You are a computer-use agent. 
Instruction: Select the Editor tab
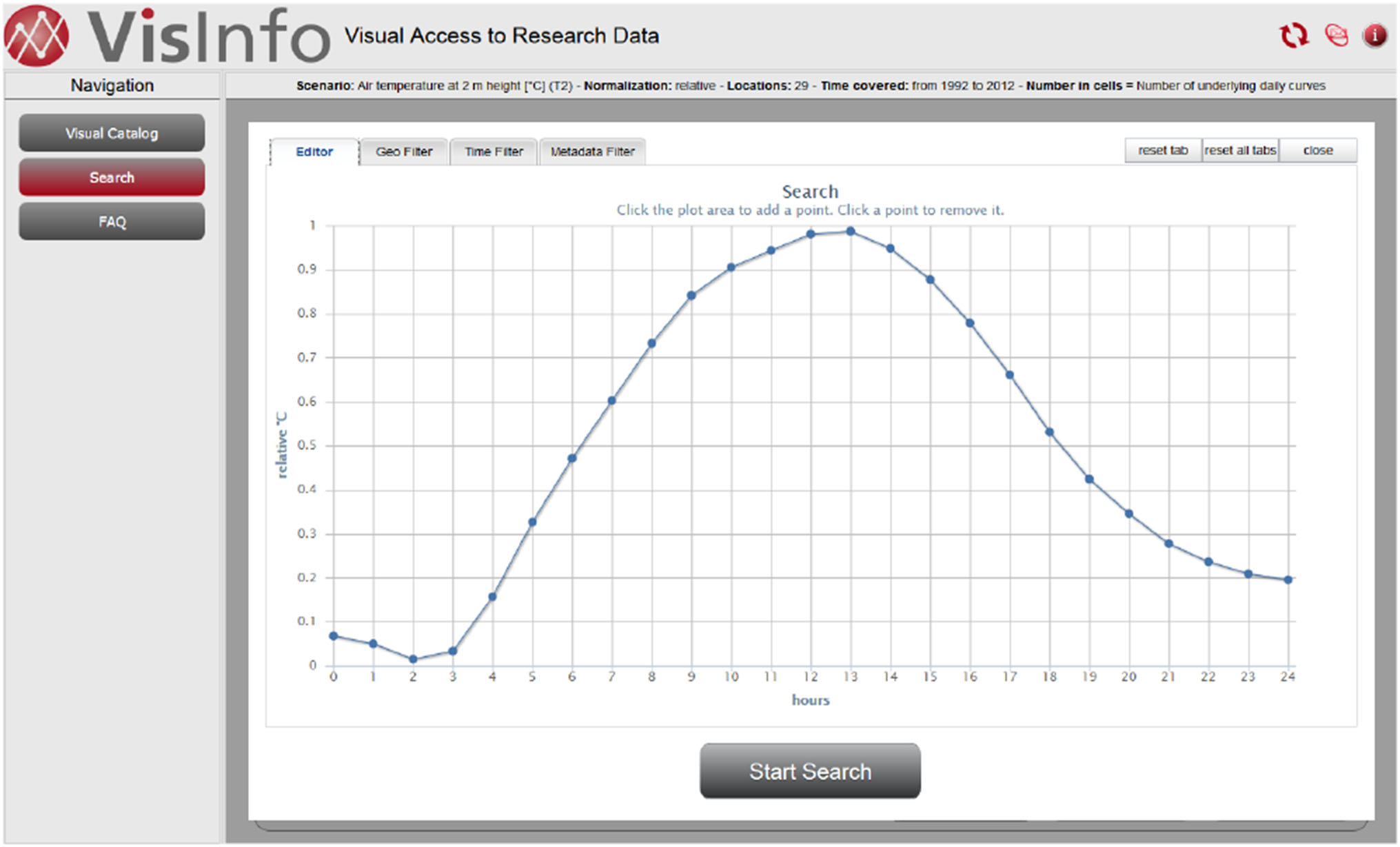[314, 152]
